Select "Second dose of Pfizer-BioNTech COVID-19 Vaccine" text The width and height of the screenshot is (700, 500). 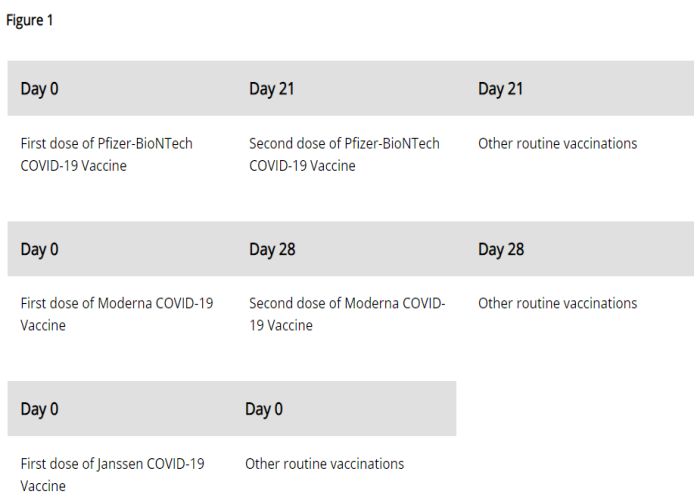344,154
